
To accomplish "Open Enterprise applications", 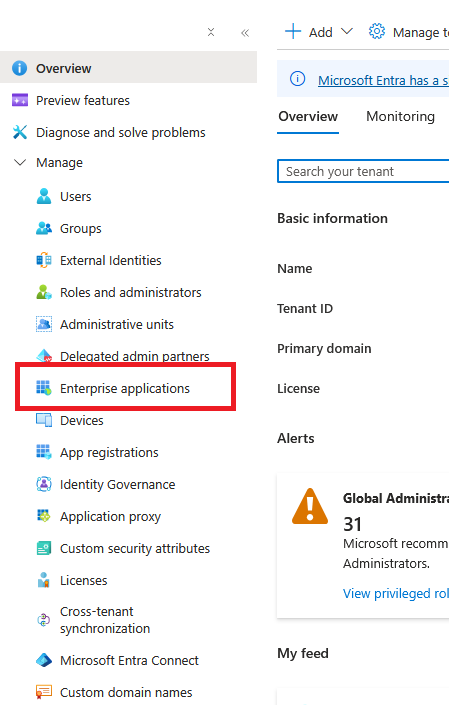I will click(x=125, y=388).
